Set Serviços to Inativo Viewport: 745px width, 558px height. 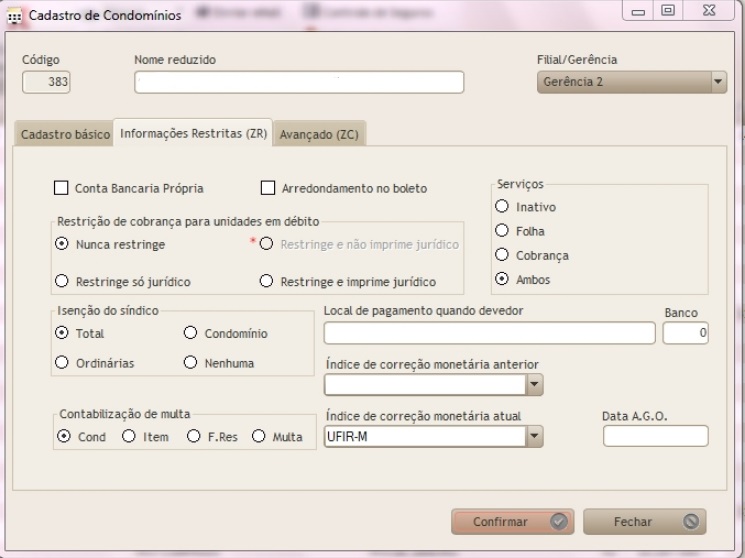pyautogui.click(x=502, y=206)
